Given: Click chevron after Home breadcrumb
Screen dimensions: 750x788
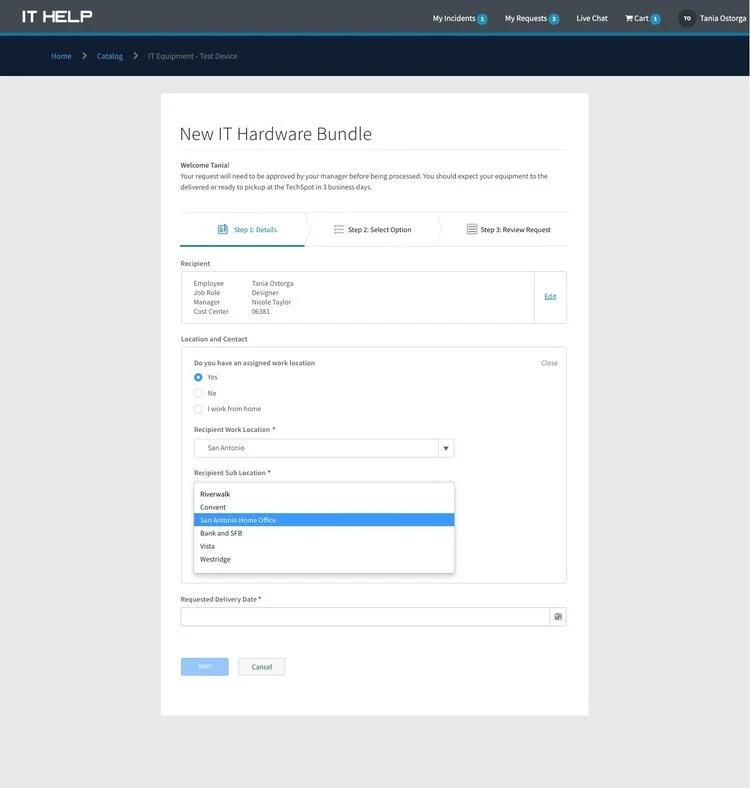Looking at the screenshot, I should pos(84,56).
